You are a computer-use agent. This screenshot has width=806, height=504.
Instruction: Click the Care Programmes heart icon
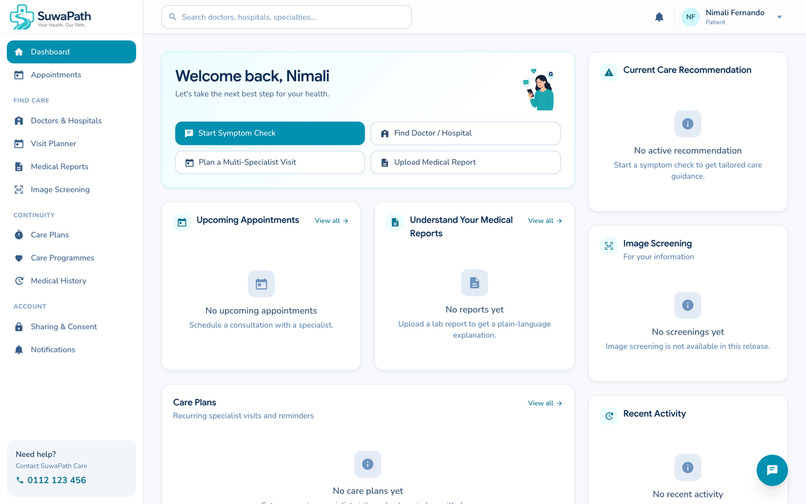click(19, 258)
